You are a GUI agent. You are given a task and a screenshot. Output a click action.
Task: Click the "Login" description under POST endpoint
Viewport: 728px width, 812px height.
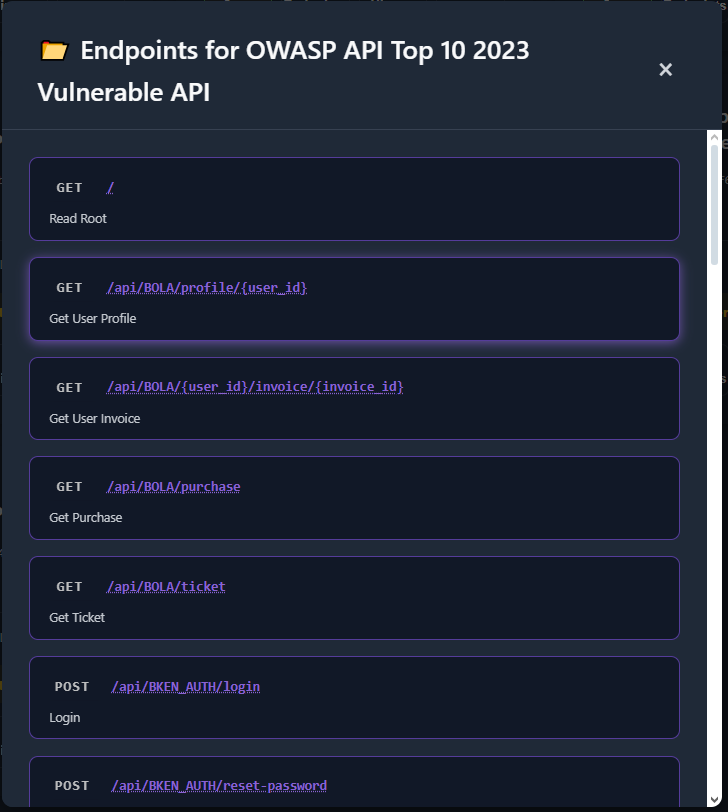coord(65,718)
